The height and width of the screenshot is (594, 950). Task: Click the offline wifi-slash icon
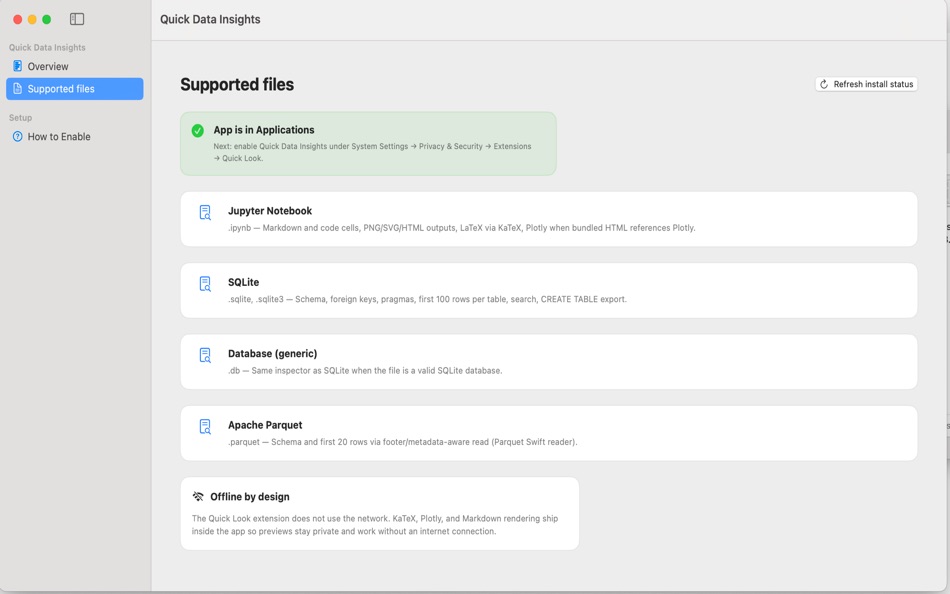coord(198,496)
